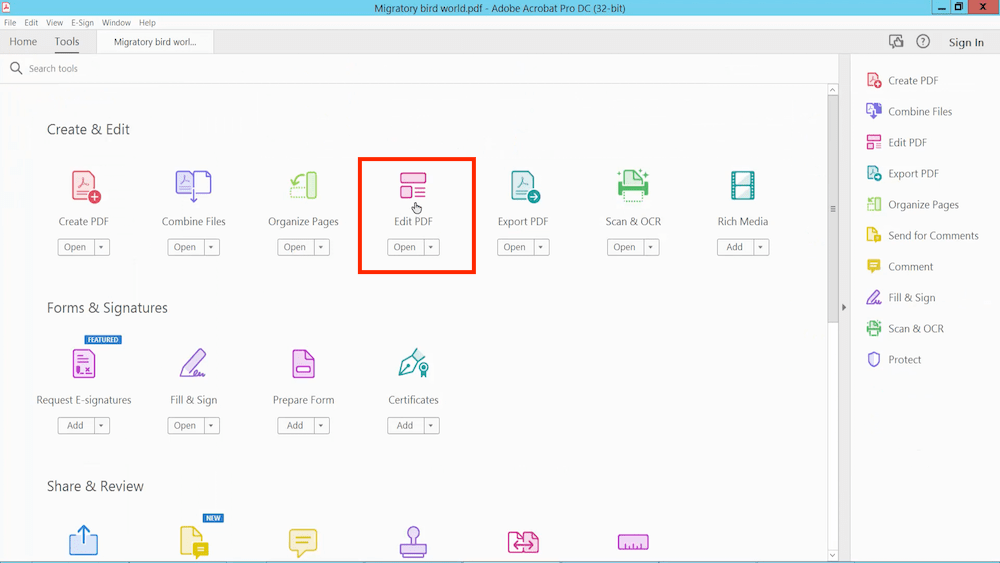
Task: Open the Window menu
Action: tap(116, 22)
